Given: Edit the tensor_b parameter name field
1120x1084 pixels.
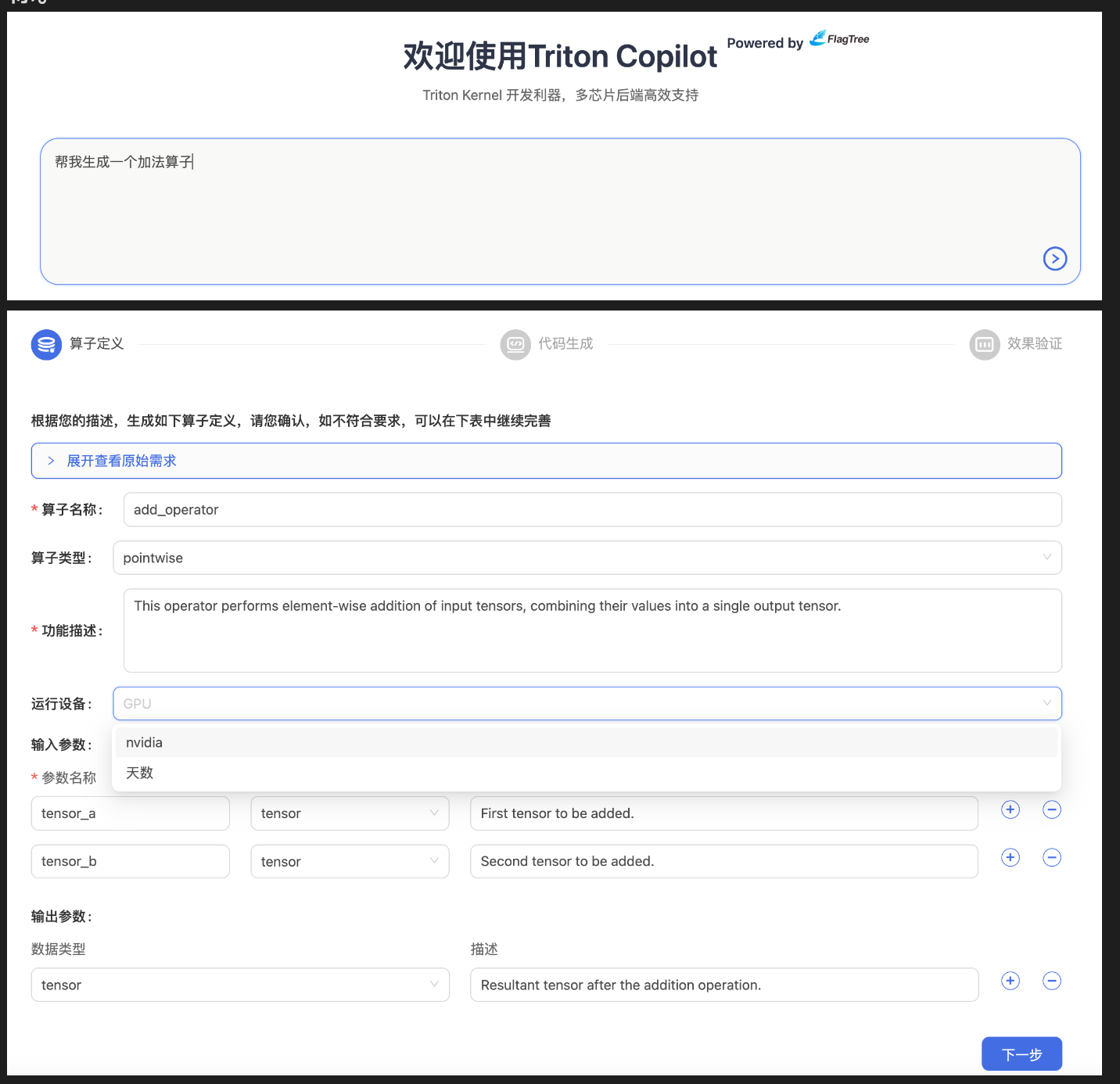Looking at the screenshot, I should 131,861.
